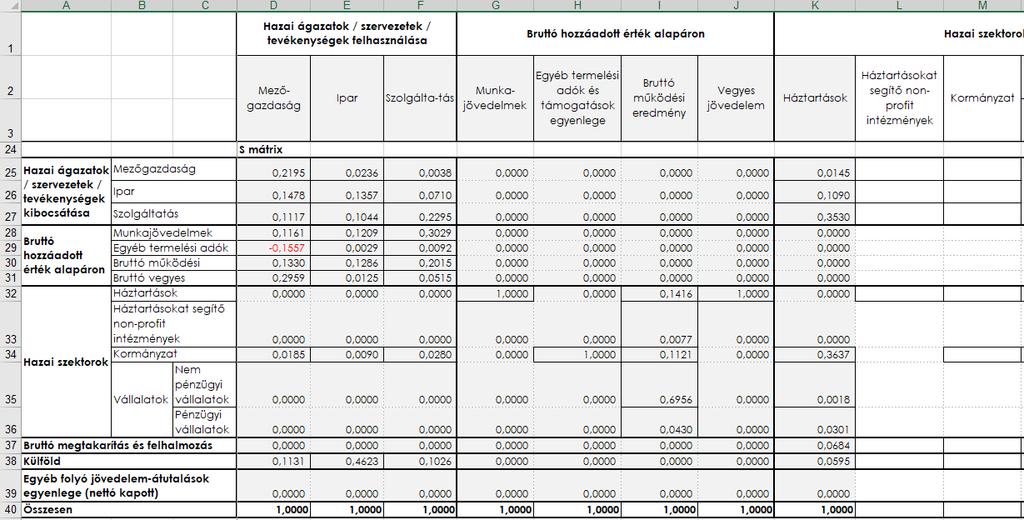1024x520 pixels.
Task: Click the cell containing 0,3530
Action: tap(814, 214)
